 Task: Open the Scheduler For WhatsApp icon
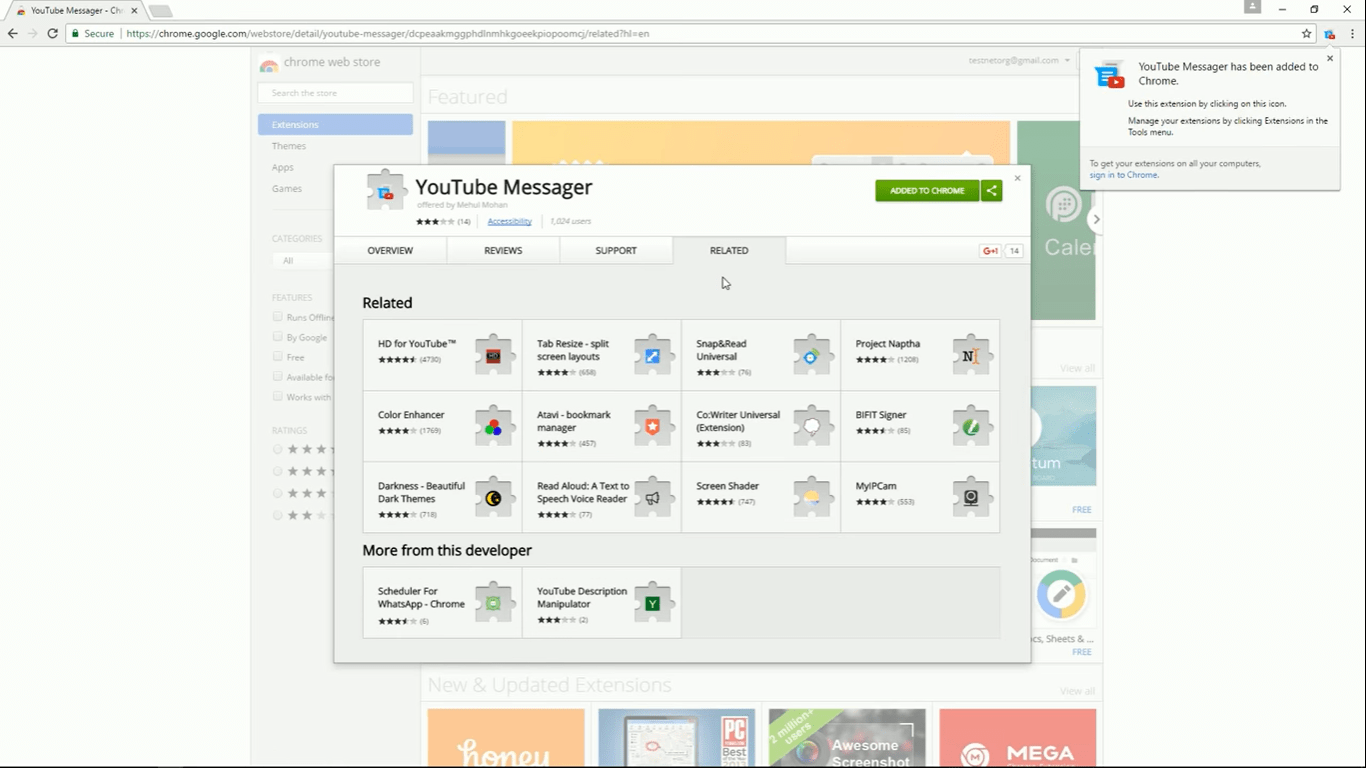click(493, 603)
